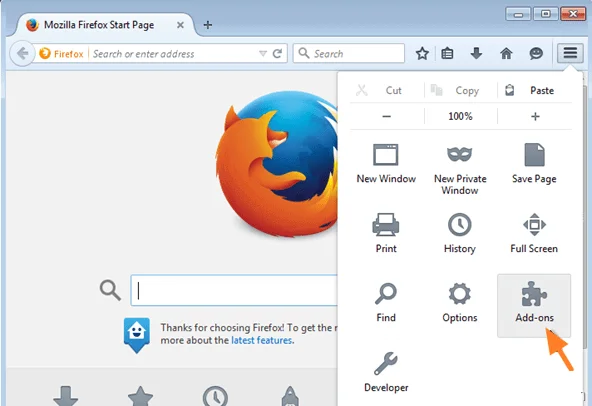Open Options gear in the menu
The image size is (592, 406).
tap(460, 302)
